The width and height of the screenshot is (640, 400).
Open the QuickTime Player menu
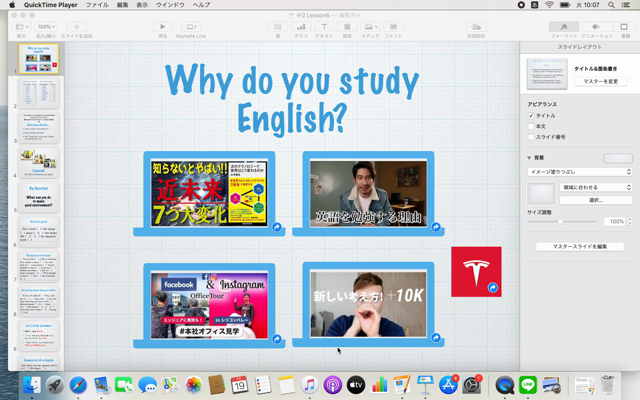pos(51,5)
